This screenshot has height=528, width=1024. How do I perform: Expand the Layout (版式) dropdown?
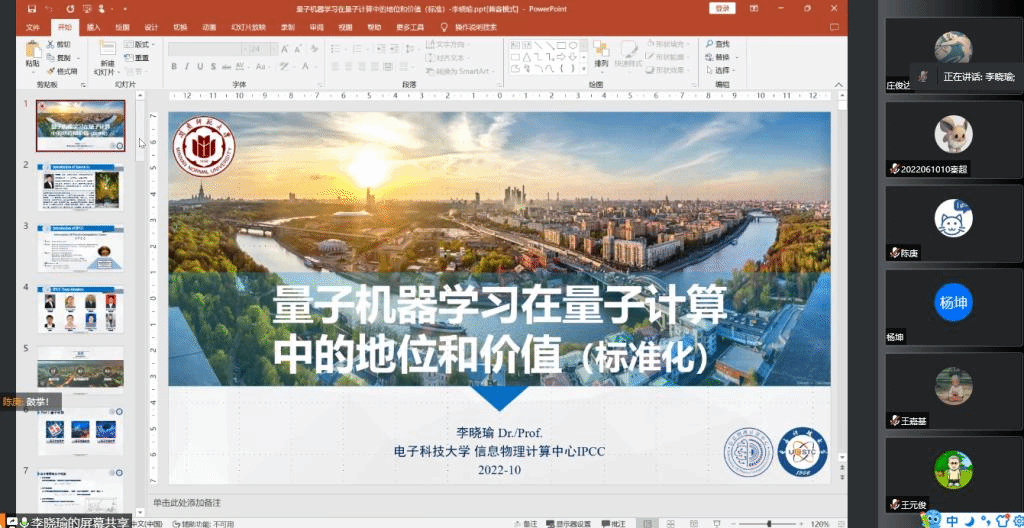click(138, 45)
